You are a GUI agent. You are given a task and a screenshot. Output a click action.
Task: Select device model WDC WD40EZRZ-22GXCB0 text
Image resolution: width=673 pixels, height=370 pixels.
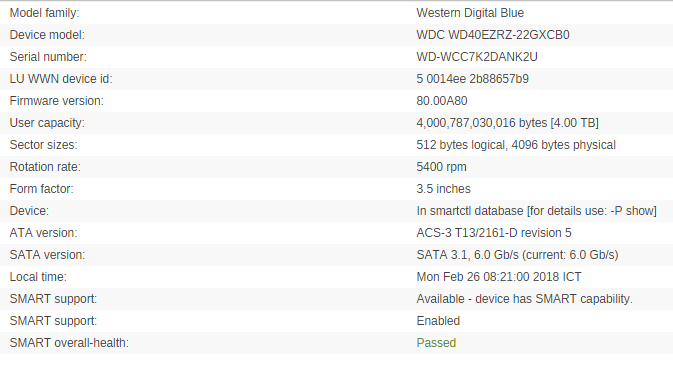[493, 35]
